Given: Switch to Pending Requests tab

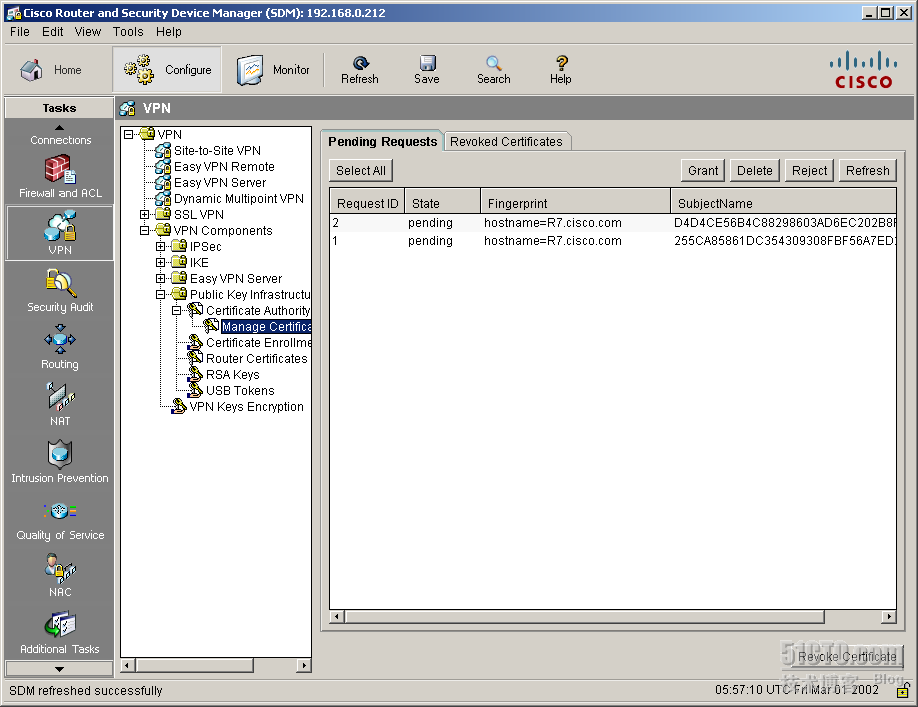Looking at the screenshot, I should (x=382, y=141).
